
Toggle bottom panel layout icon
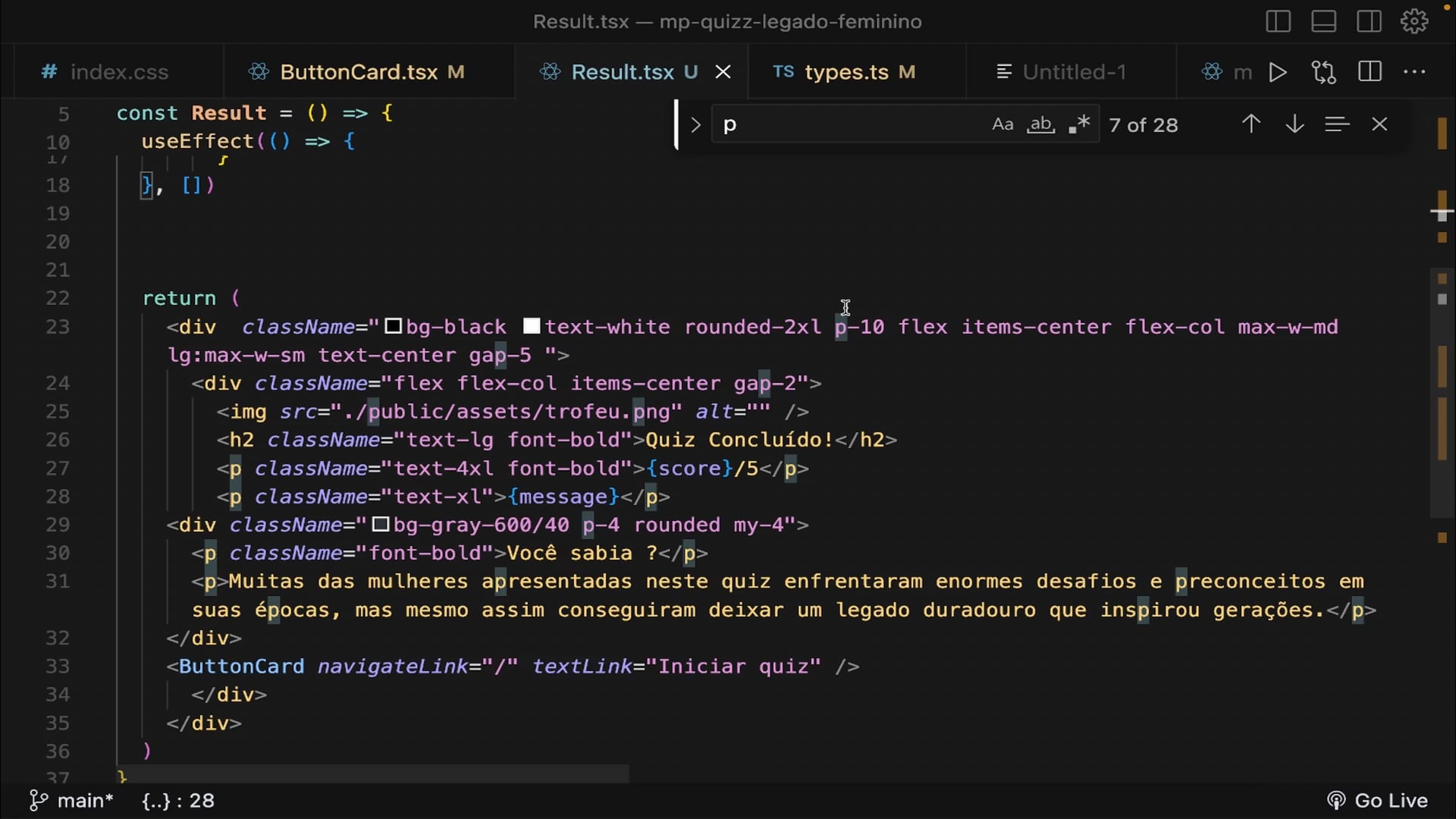pyautogui.click(x=1323, y=21)
